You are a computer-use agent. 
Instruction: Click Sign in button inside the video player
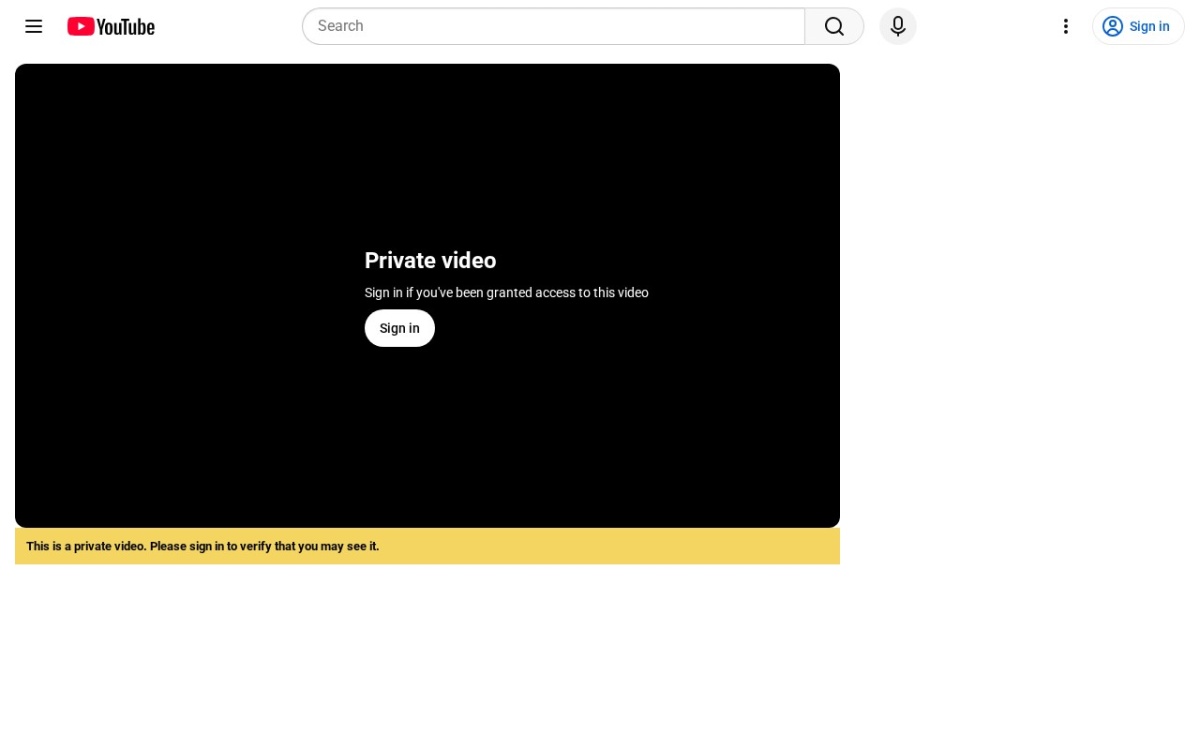click(400, 328)
